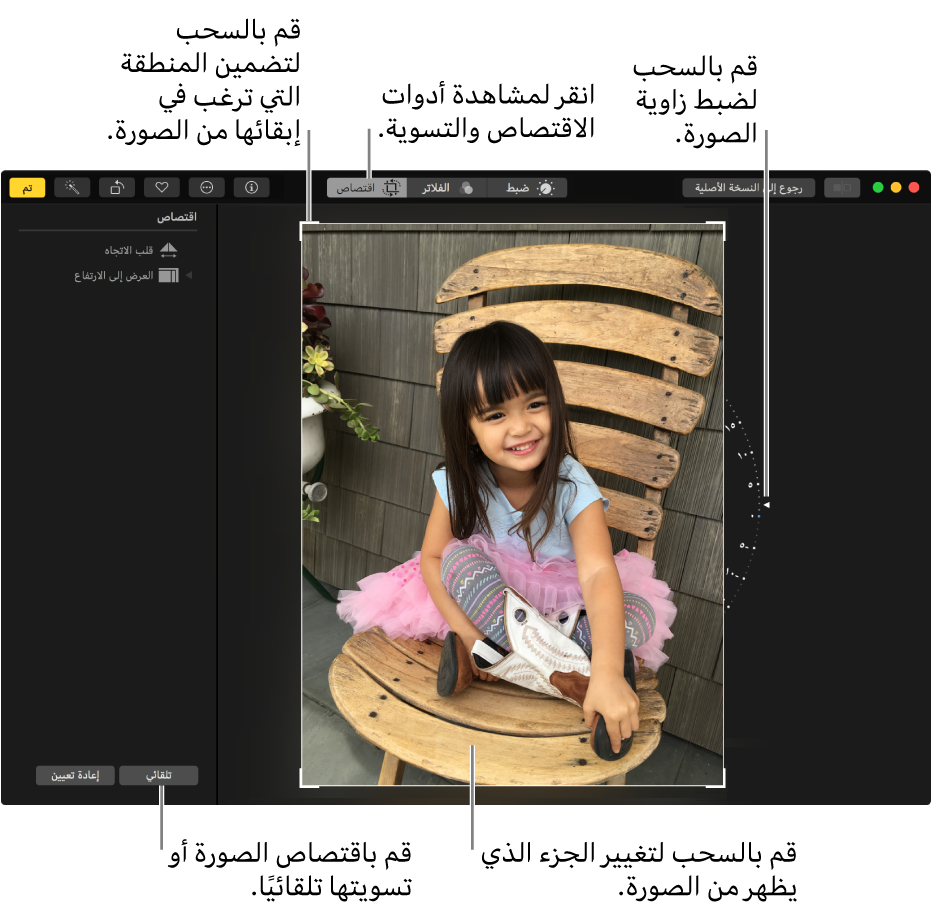Switch to the ضبط (Adjust) tab
Viewport: 931px width, 907px height.
pos(527,188)
